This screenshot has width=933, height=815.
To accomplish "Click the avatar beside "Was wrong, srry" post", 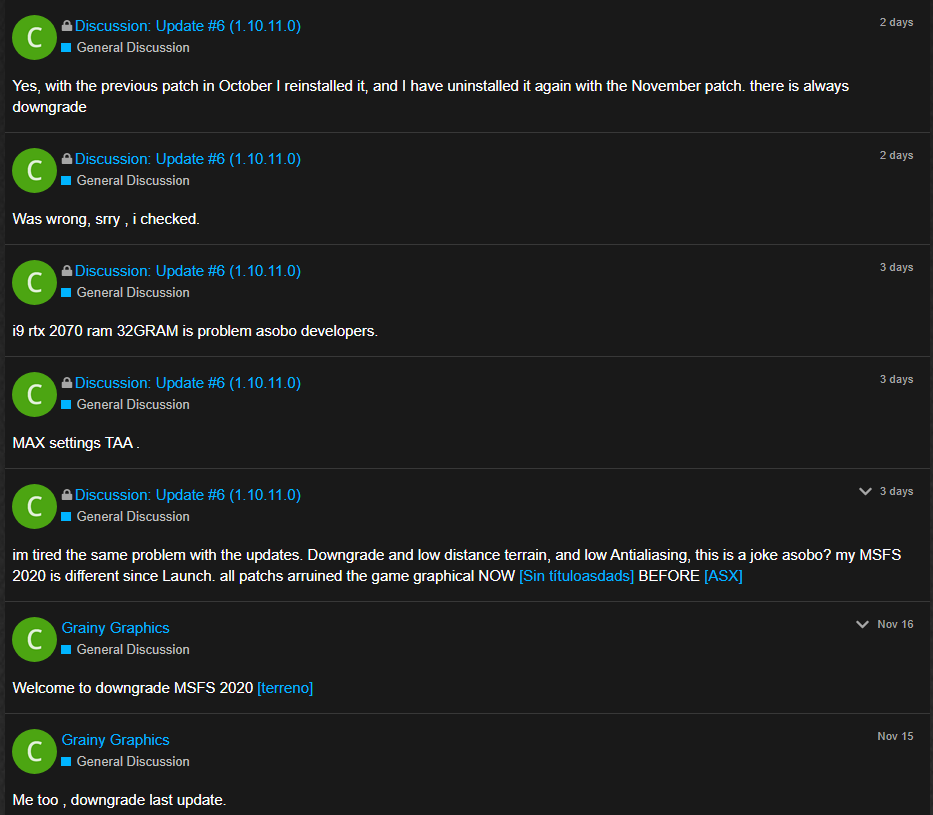I will (x=35, y=170).
